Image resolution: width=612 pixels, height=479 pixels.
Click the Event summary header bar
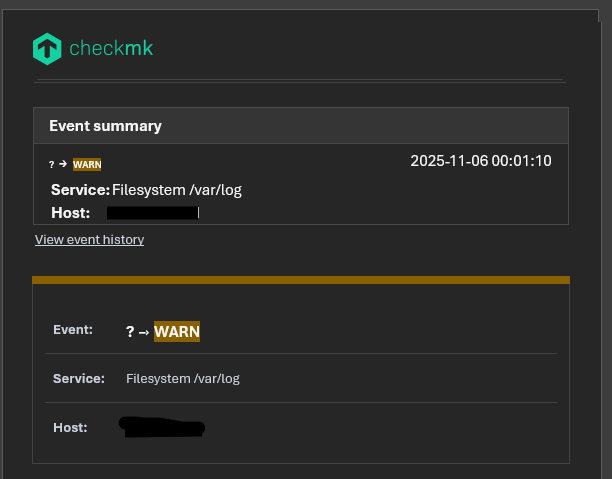(300, 126)
